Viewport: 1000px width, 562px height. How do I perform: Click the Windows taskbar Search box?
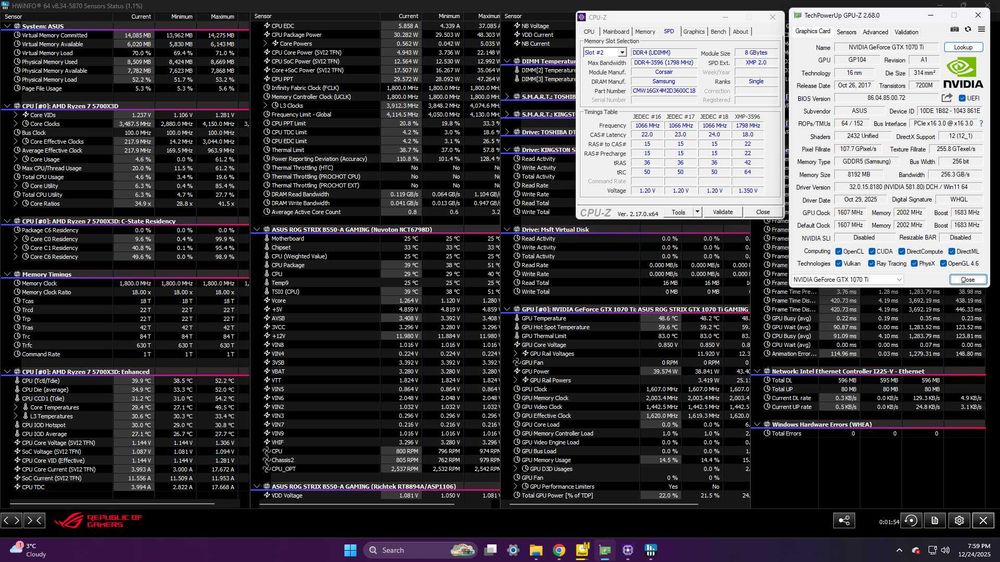(420, 550)
